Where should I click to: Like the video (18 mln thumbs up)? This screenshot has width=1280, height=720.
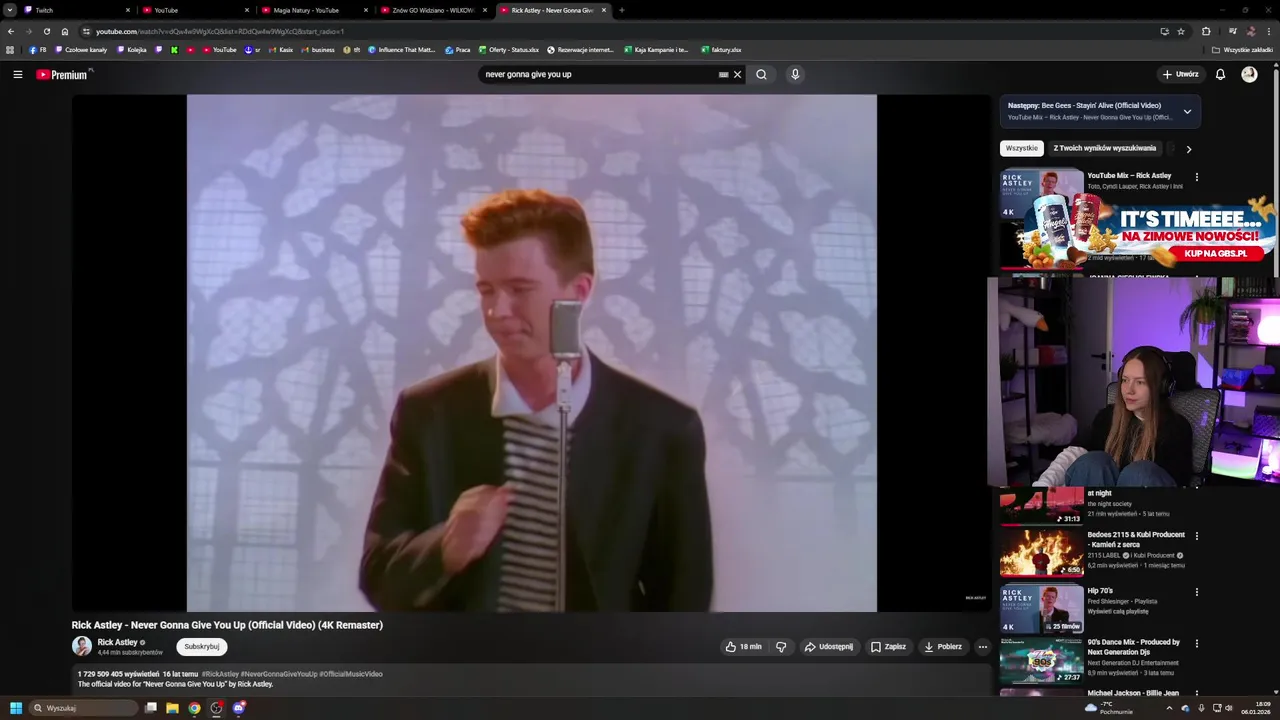pos(743,647)
